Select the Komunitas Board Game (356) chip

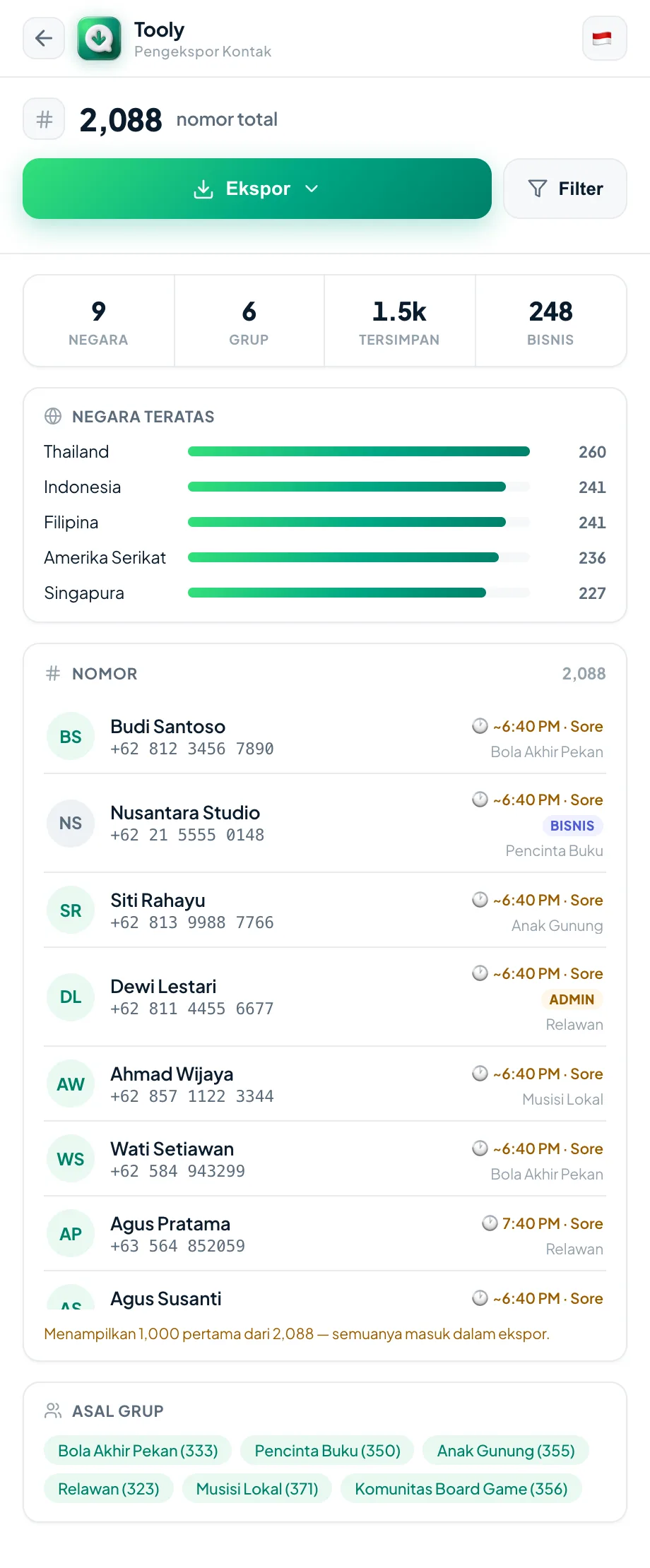point(461,1488)
